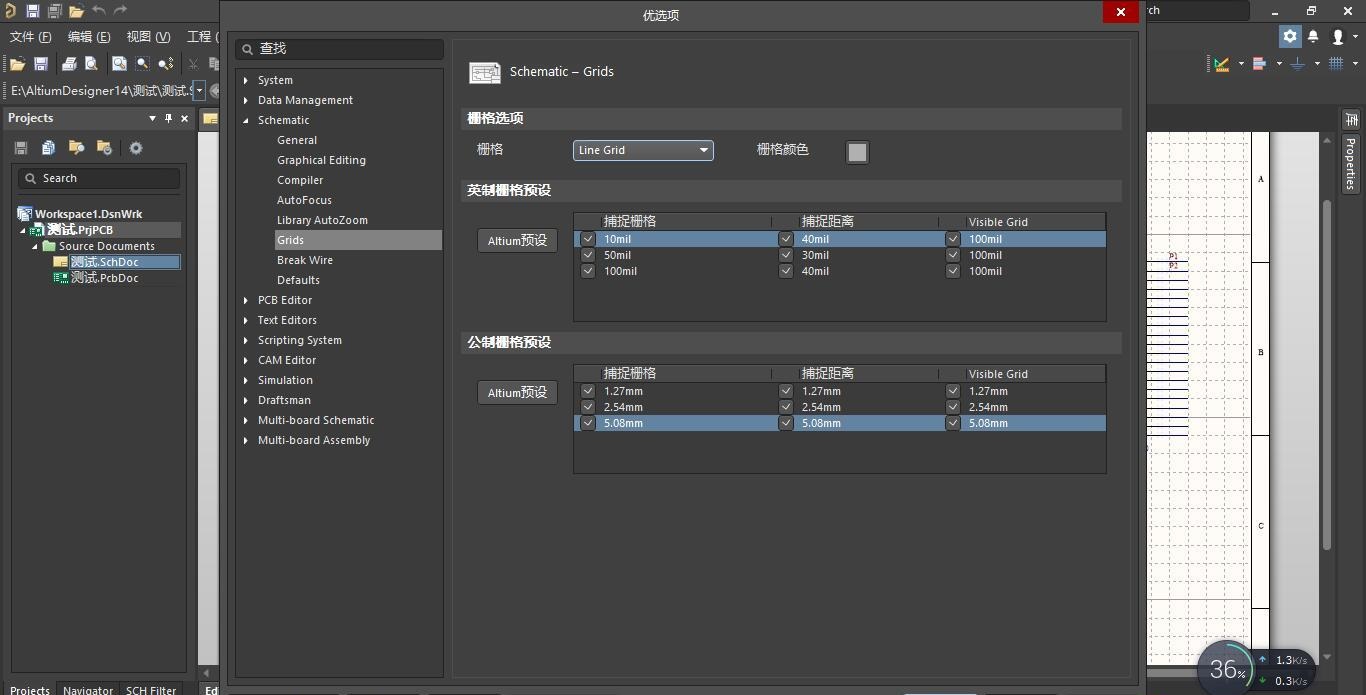1366x695 pixels.
Task: Click the align objects toolbar icon
Action: (1259, 64)
